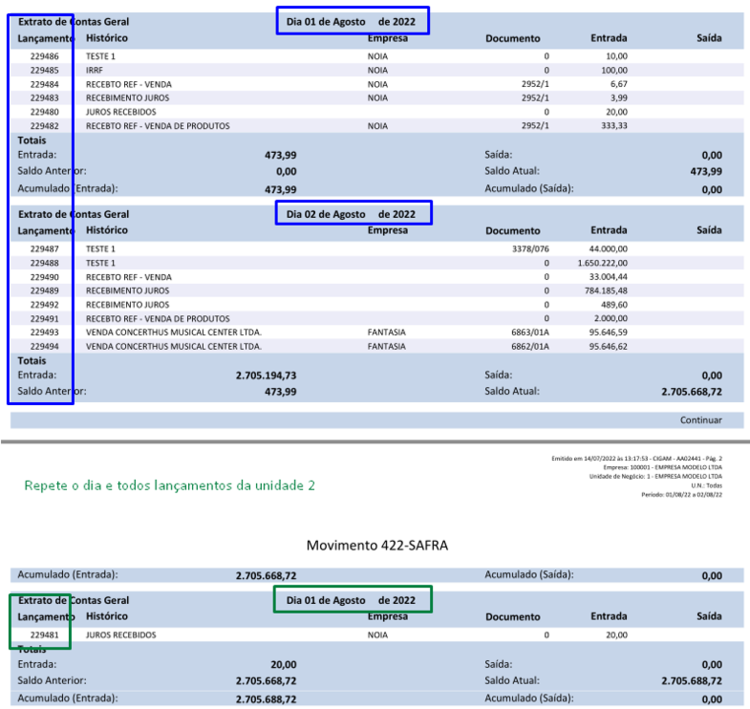Click the IRRF history entry

point(94,70)
